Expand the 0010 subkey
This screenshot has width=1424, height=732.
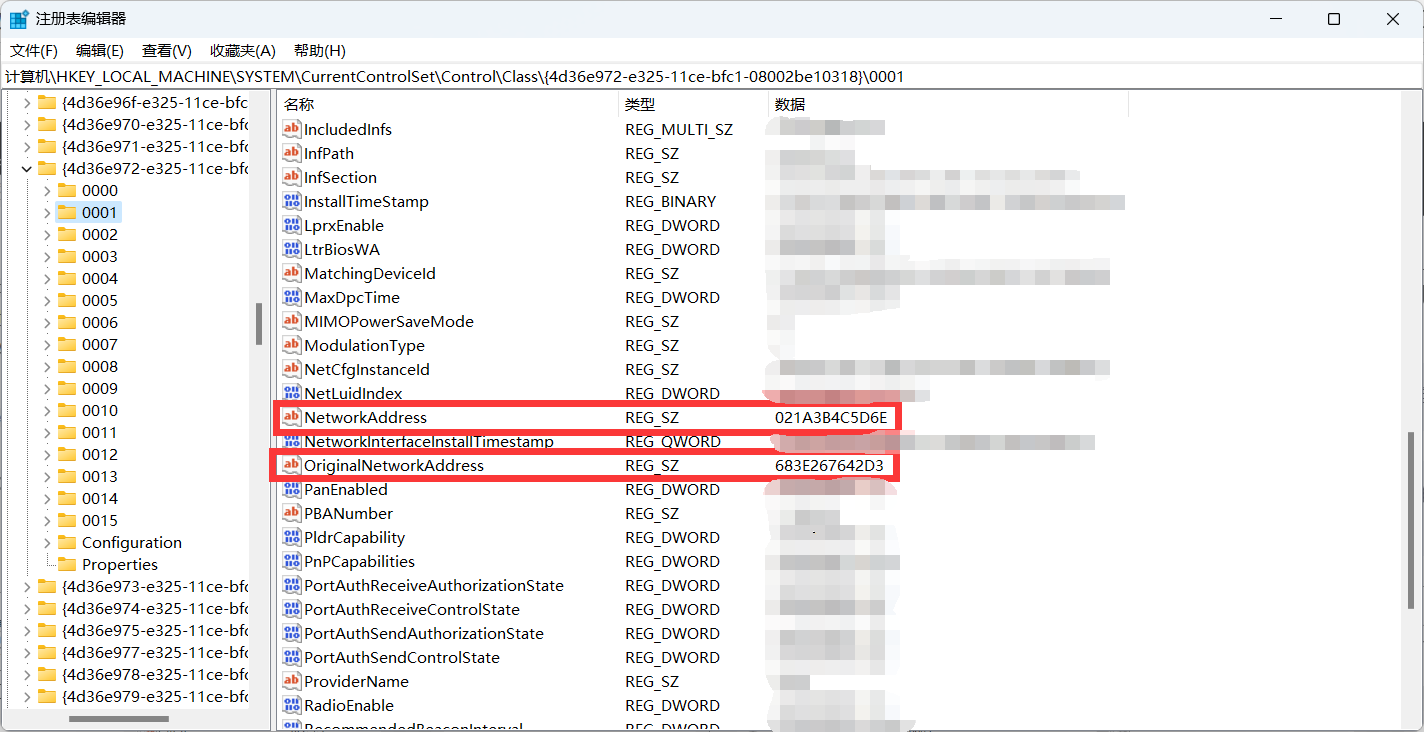[47, 410]
